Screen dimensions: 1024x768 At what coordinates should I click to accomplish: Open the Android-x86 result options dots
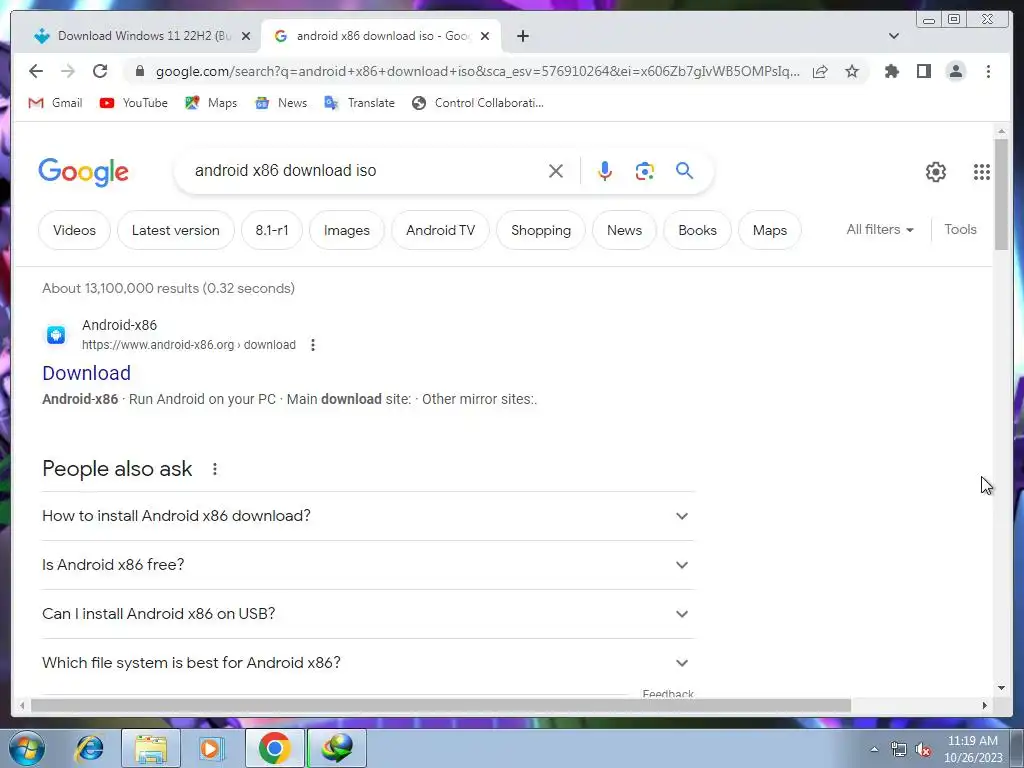313,345
